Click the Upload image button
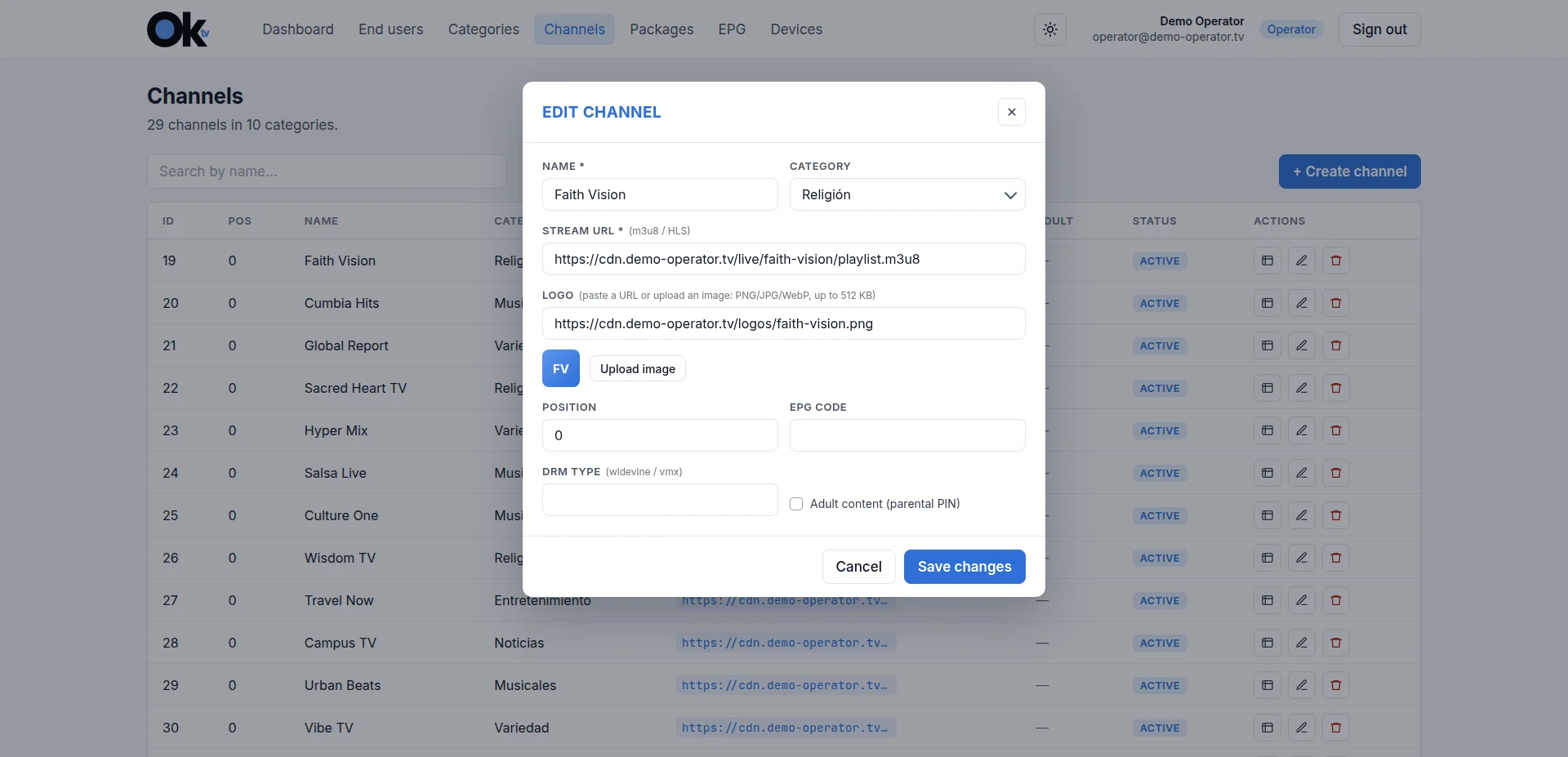 [638, 369]
